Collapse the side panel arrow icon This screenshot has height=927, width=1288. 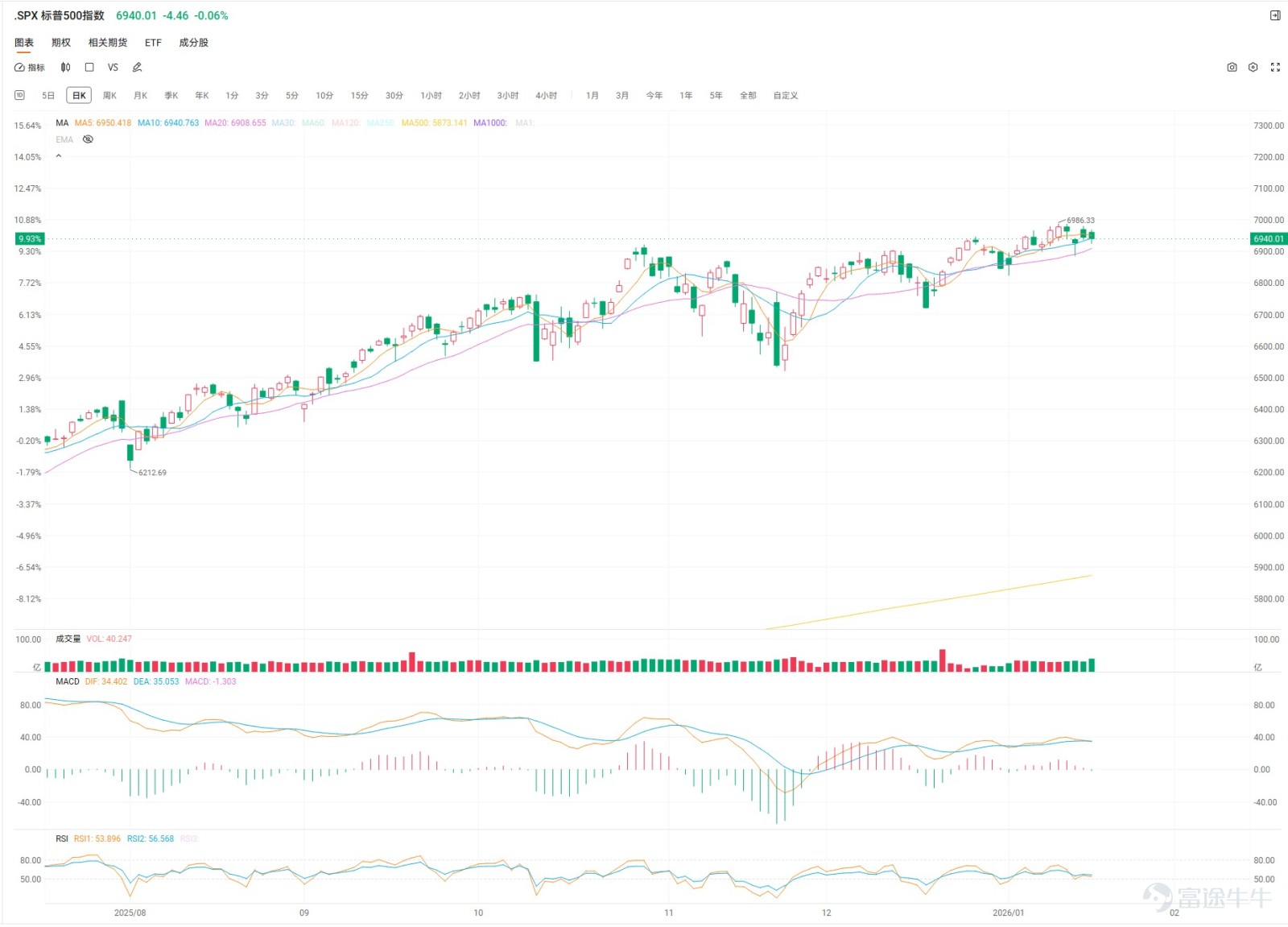[x=1275, y=15]
